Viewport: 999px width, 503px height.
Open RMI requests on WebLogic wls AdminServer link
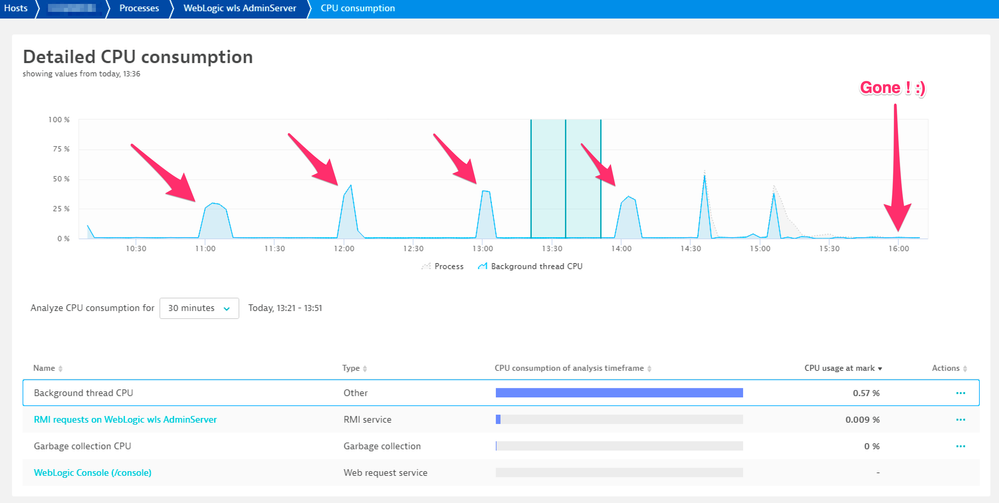(x=125, y=420)
